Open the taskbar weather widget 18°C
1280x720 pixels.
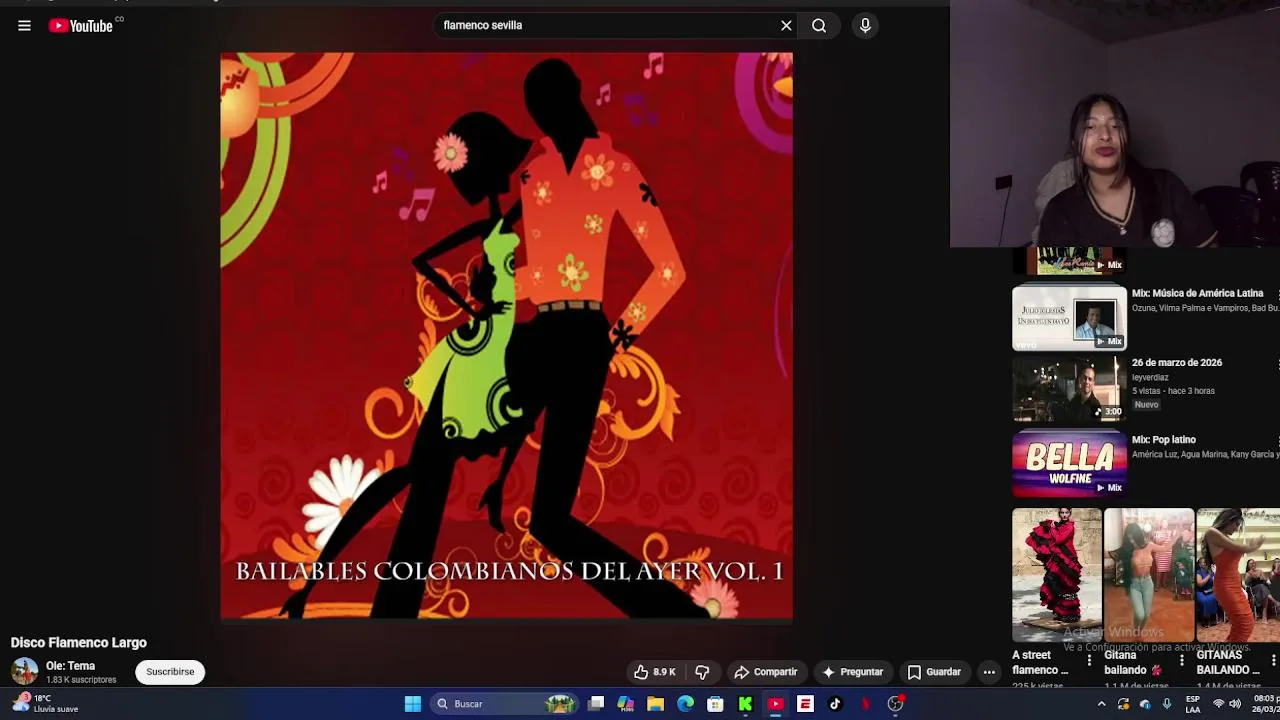click(46, 704)
